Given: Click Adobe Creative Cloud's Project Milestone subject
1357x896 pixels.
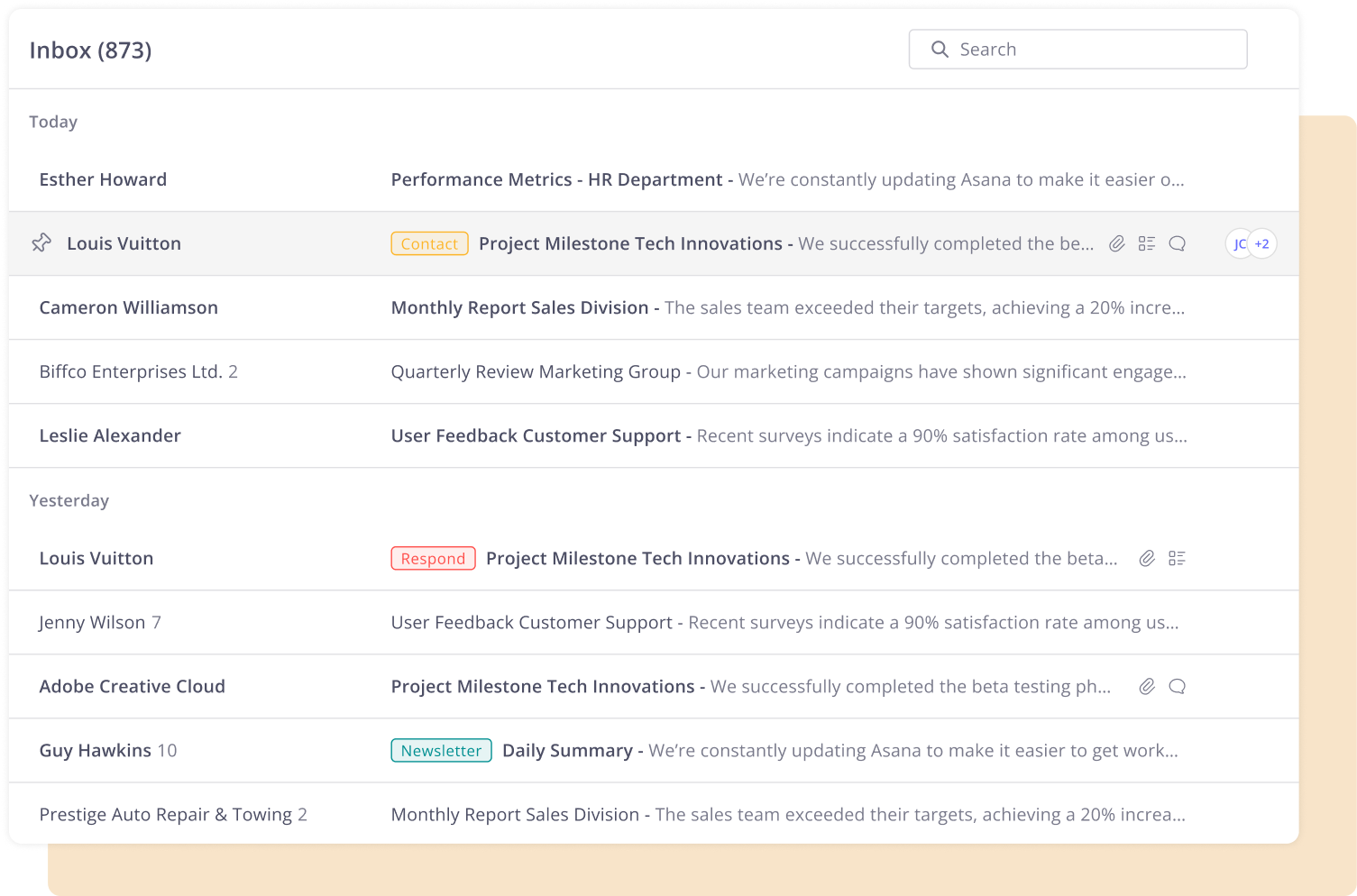Looking at the screenshot, I should click(543, 686).
